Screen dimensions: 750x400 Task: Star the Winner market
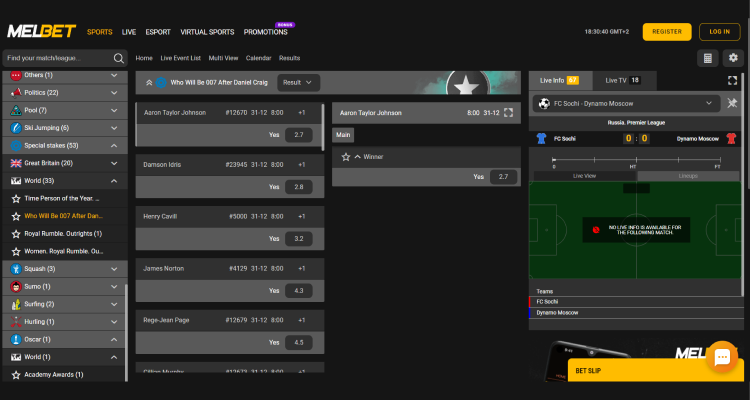point(346,157)
